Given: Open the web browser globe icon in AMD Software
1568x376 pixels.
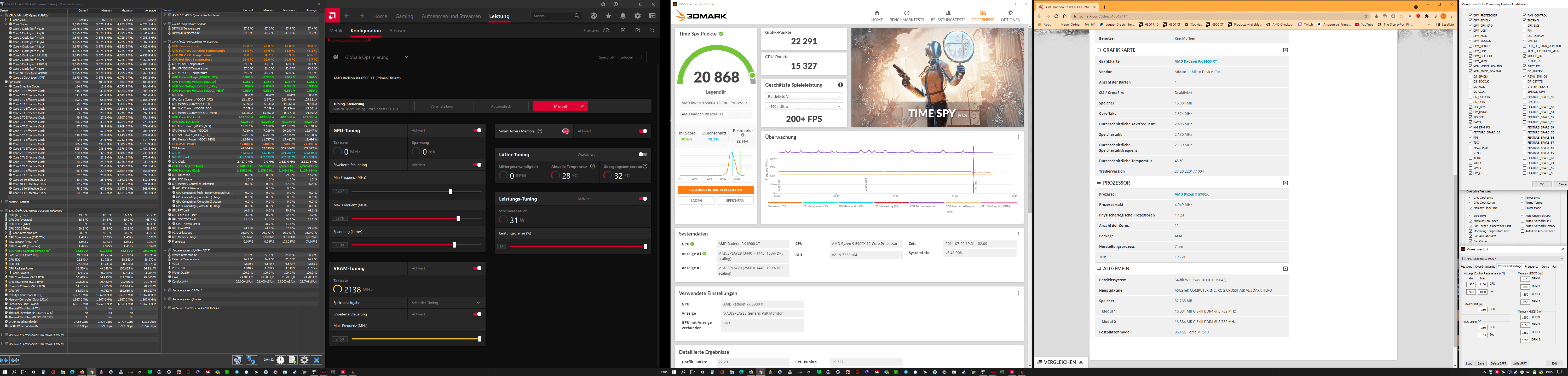Looking at the screenshot, I should (593, 16).
